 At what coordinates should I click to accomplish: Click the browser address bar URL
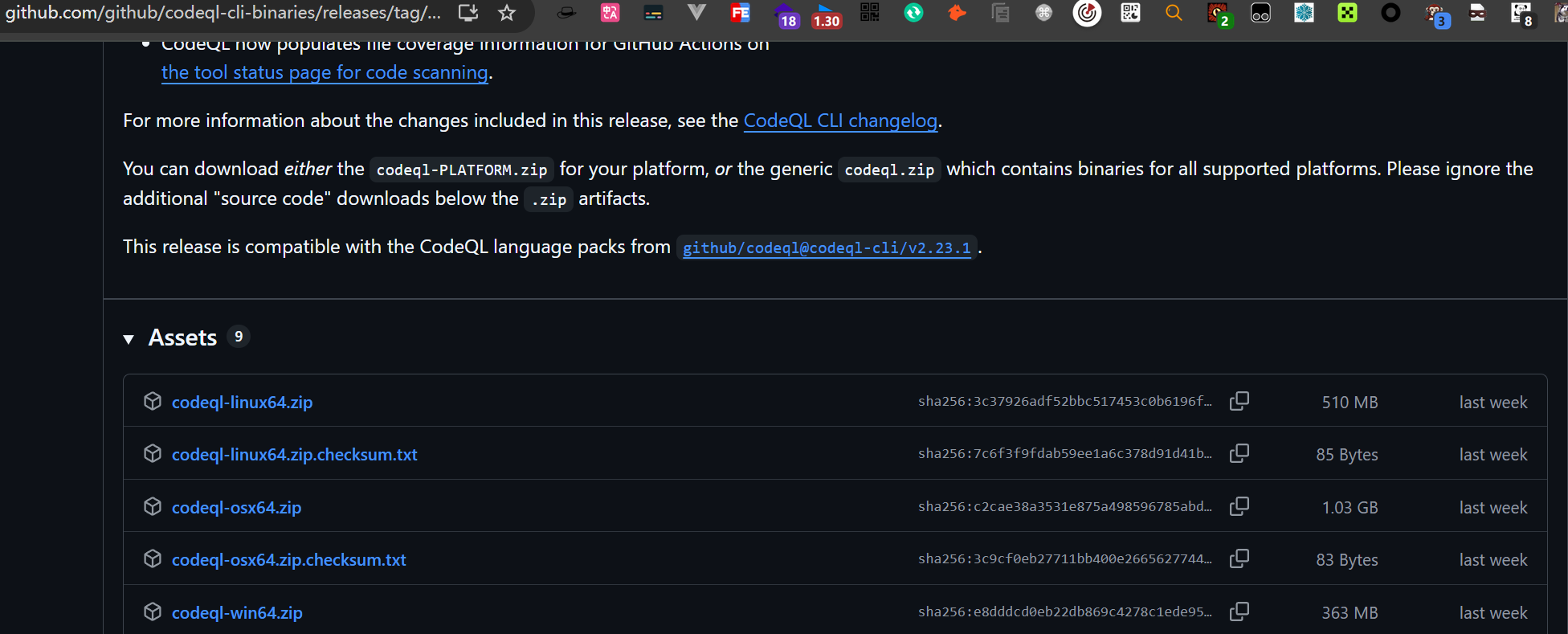coord(223,13)
